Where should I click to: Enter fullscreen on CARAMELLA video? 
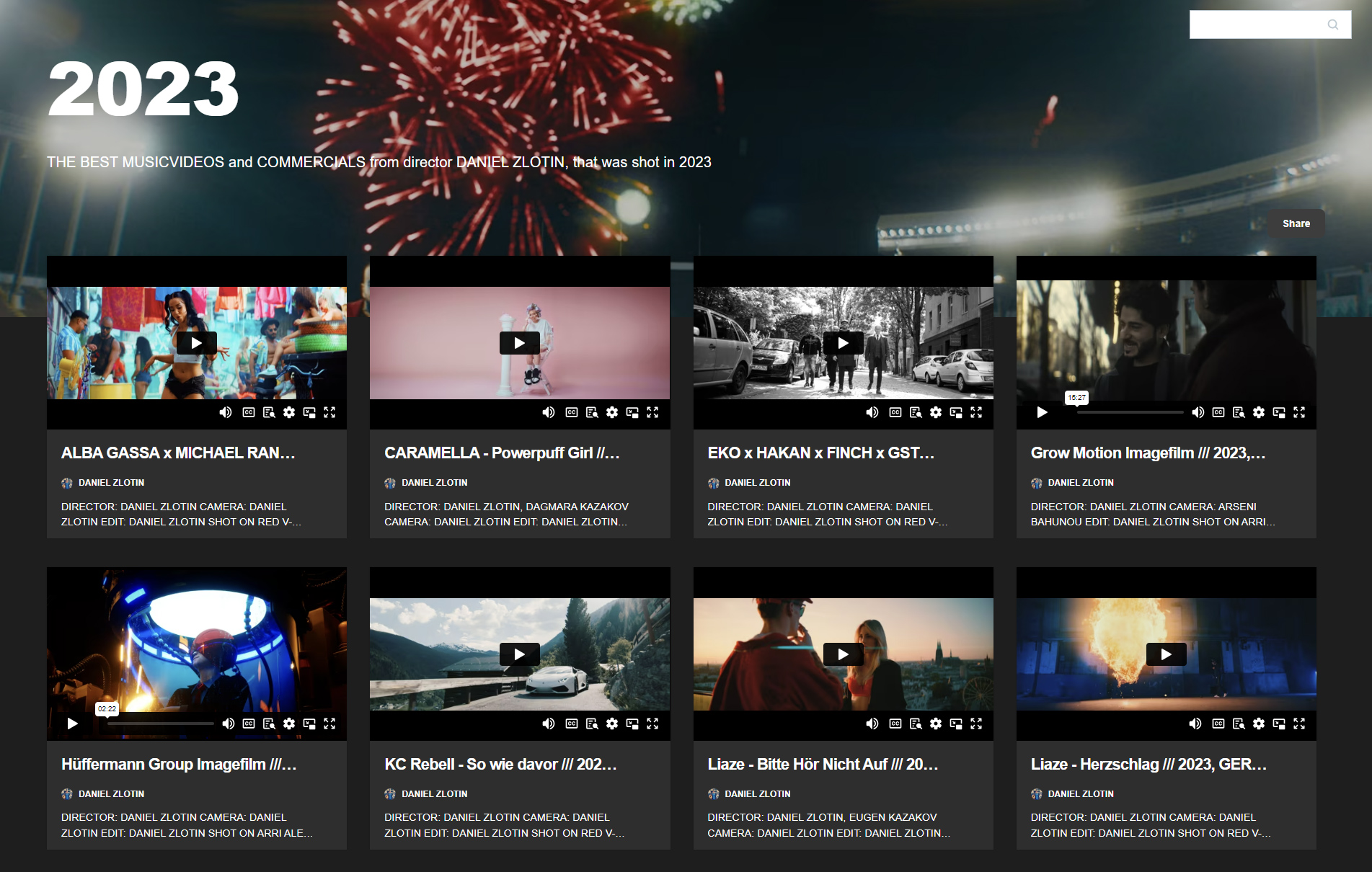(652, 412)
